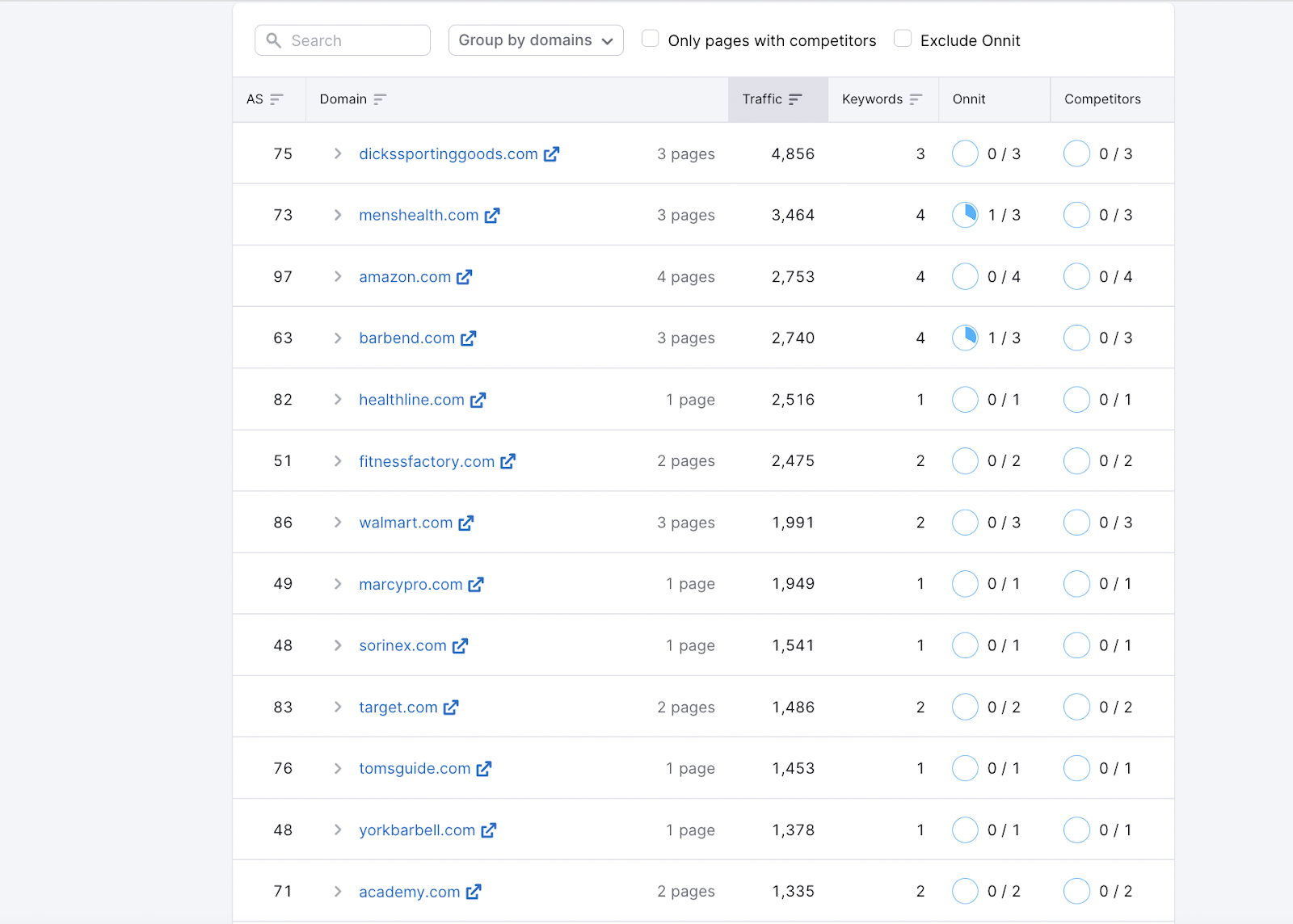Viewport: 1293px width, 924px height.
Task: Expand the walmart.com domain row
Action: (x=338, y=523)
